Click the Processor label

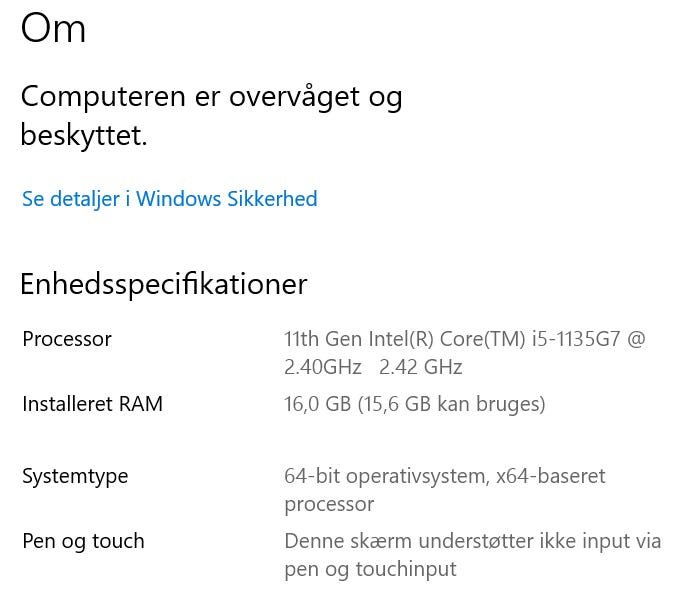click(x=67, y=339)
